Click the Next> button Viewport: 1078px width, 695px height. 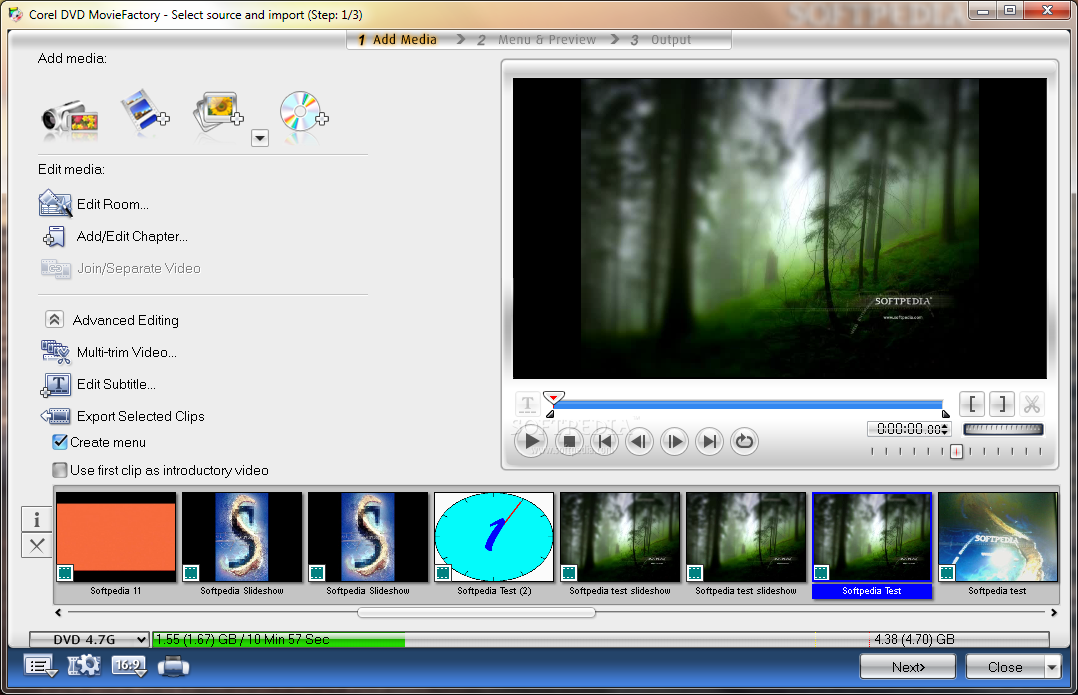point(908,667)
